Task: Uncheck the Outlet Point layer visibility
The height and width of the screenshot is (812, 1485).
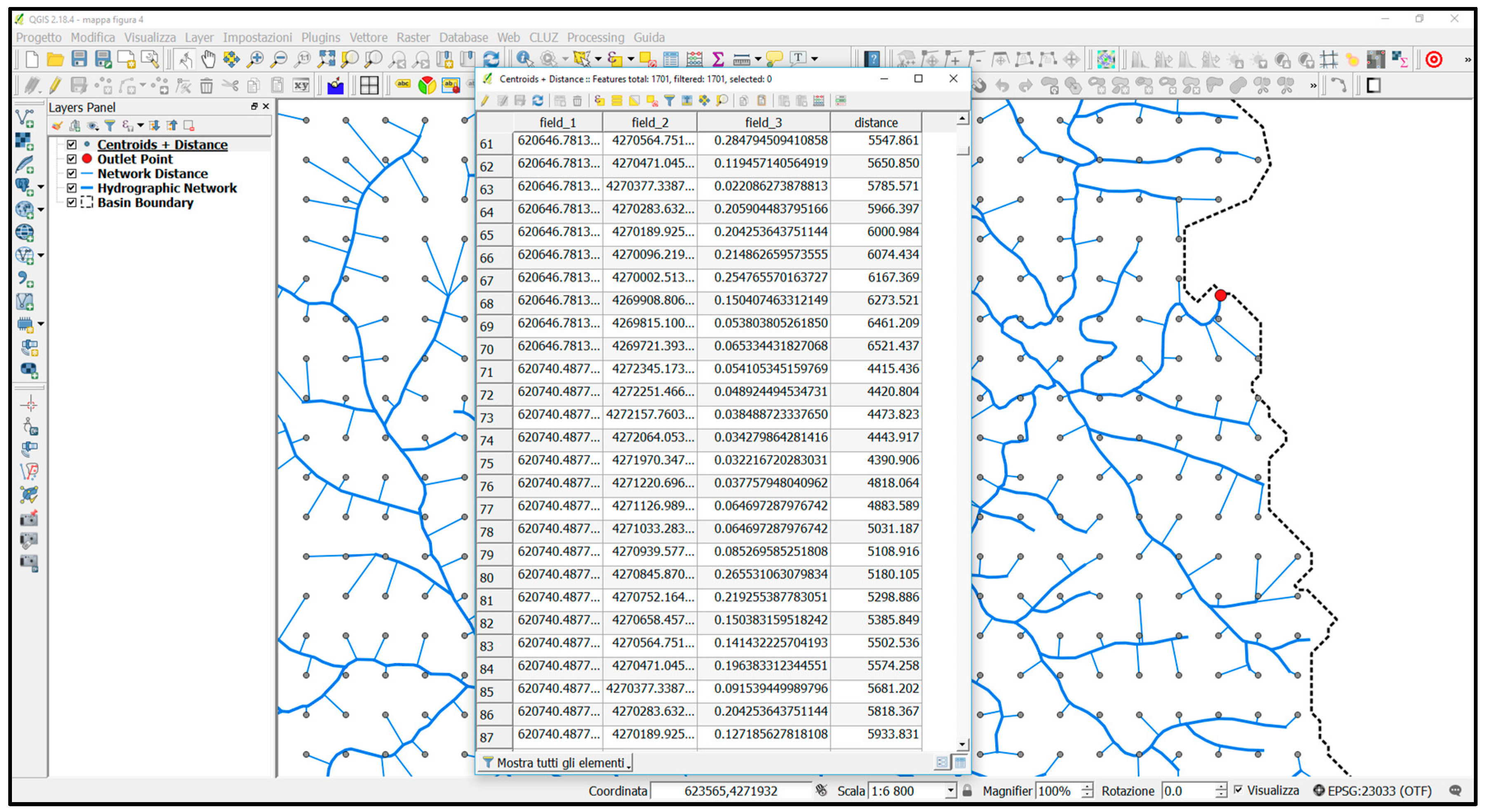Action: point(71,159)
